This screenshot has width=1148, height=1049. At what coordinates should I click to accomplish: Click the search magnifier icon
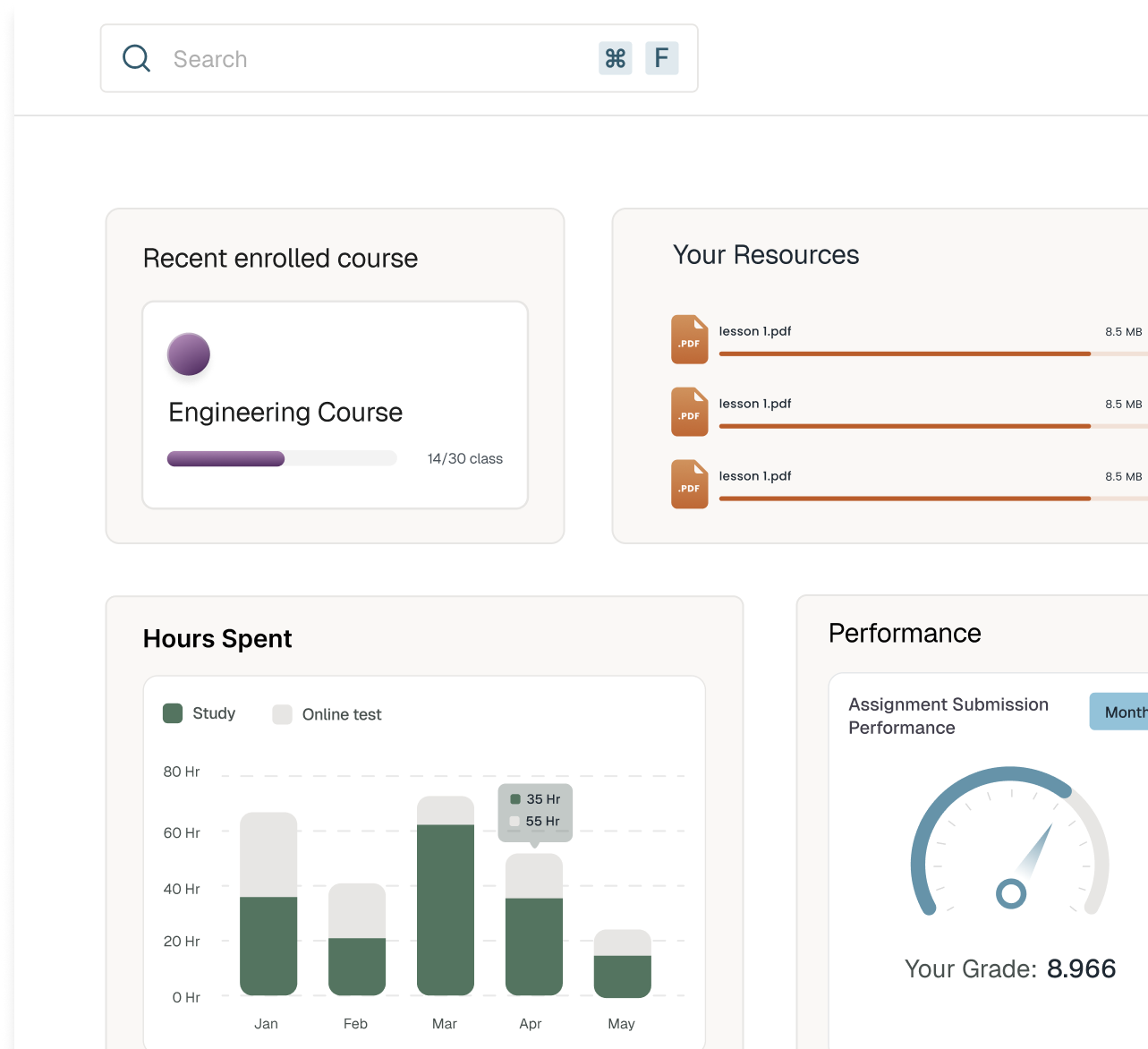click(x=136, y=58)
